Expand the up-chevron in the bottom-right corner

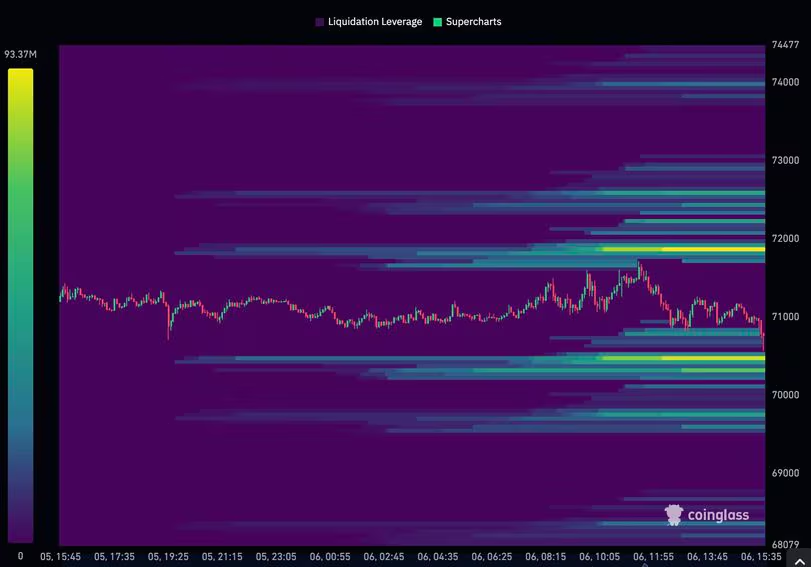(799, 562)
